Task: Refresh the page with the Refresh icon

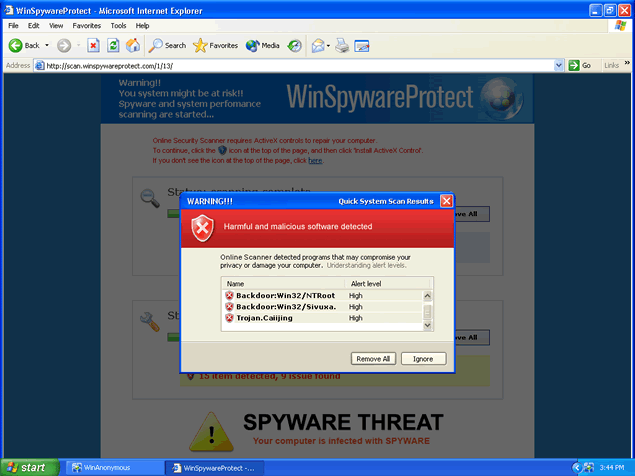Action: tap(113, 45)
